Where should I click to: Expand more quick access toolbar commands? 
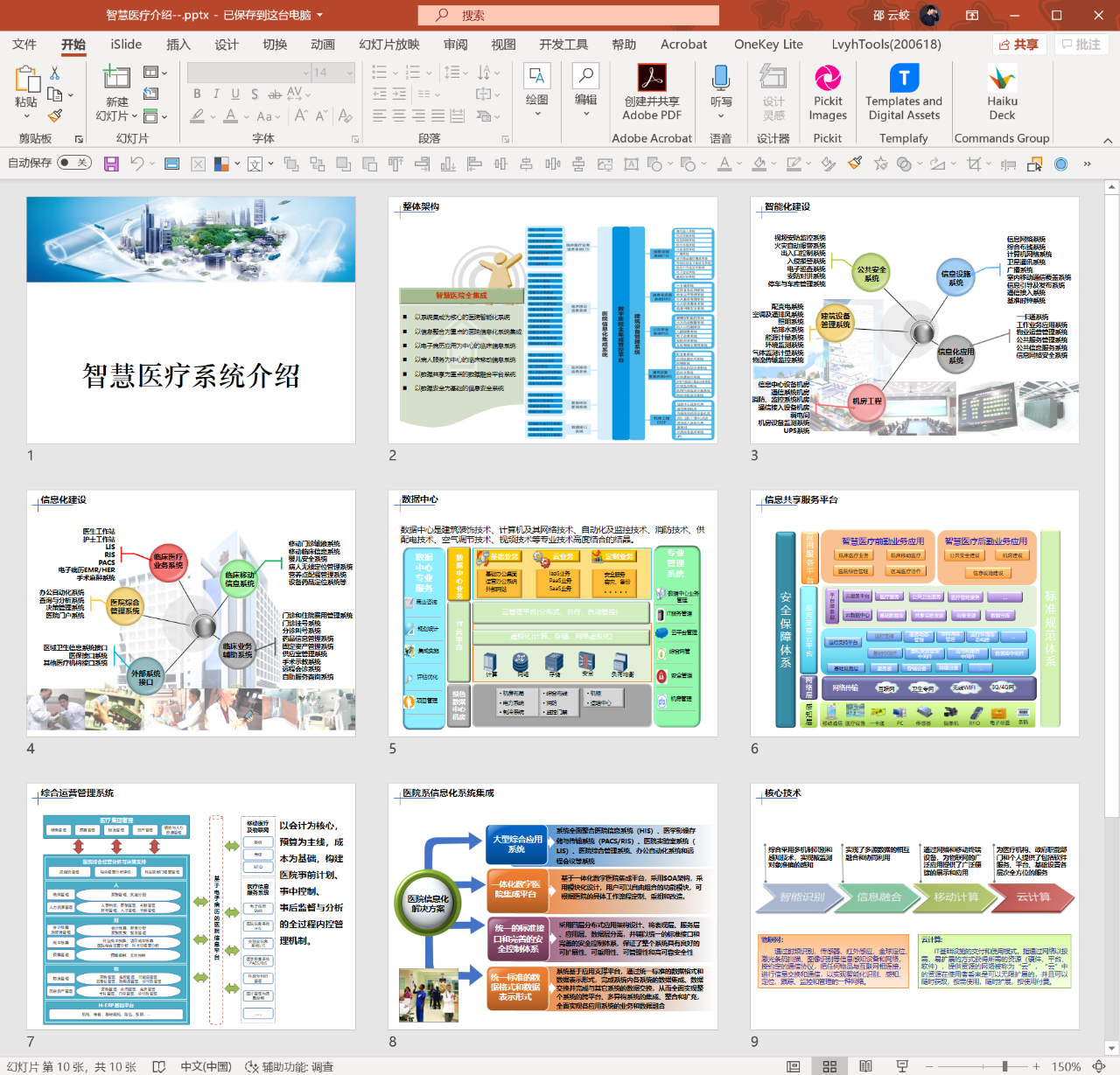1087,164
